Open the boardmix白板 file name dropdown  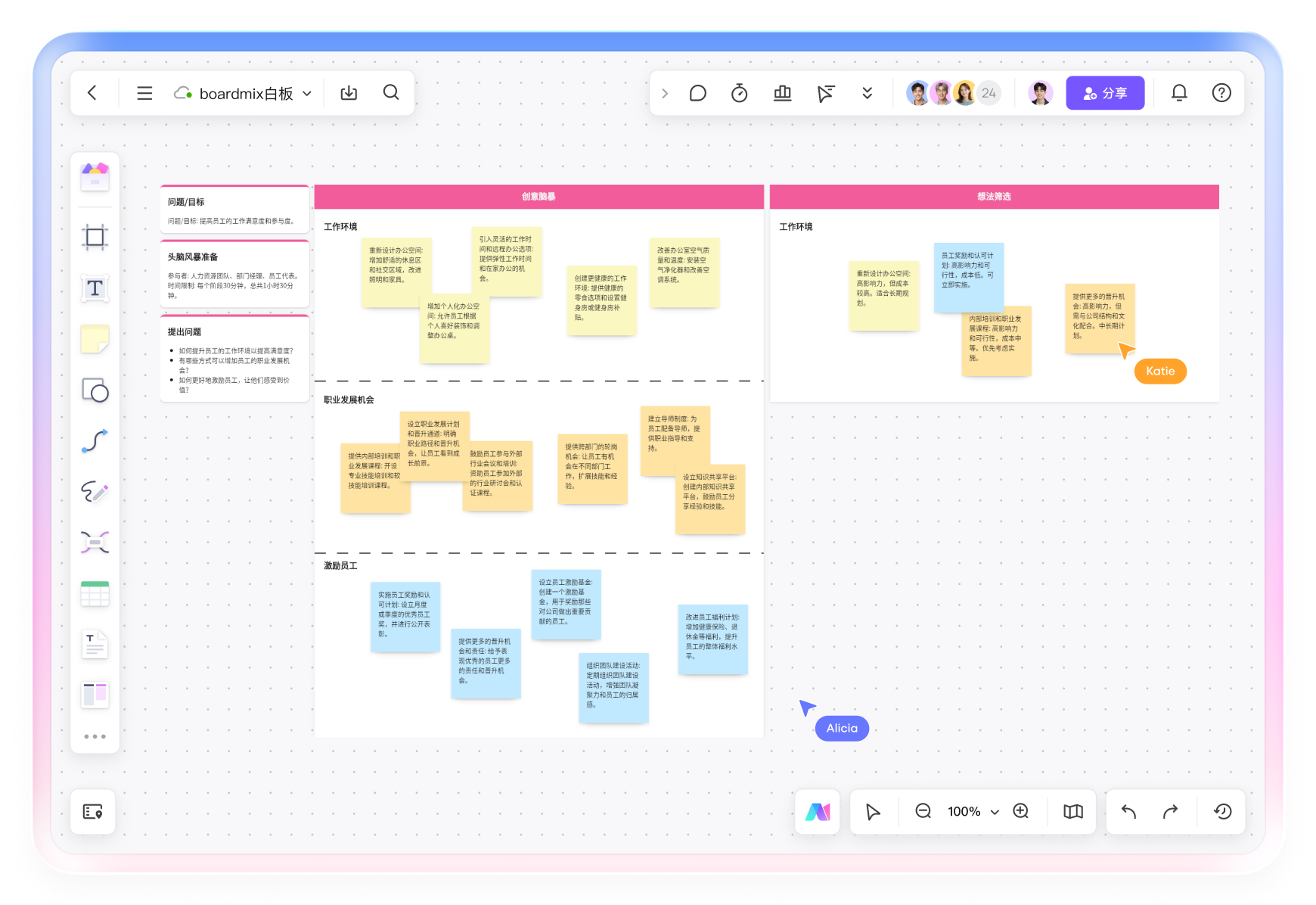click(x=307, y=94)
